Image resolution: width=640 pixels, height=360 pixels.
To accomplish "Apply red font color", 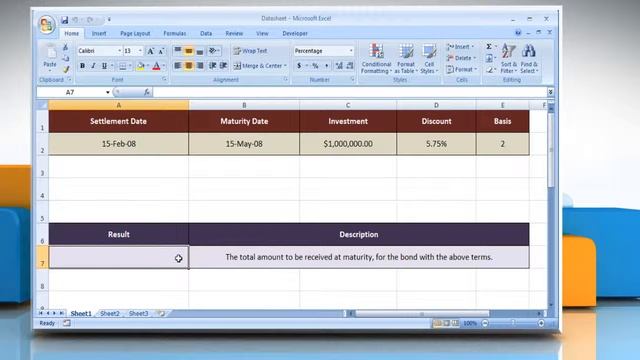I will (156, 66).
